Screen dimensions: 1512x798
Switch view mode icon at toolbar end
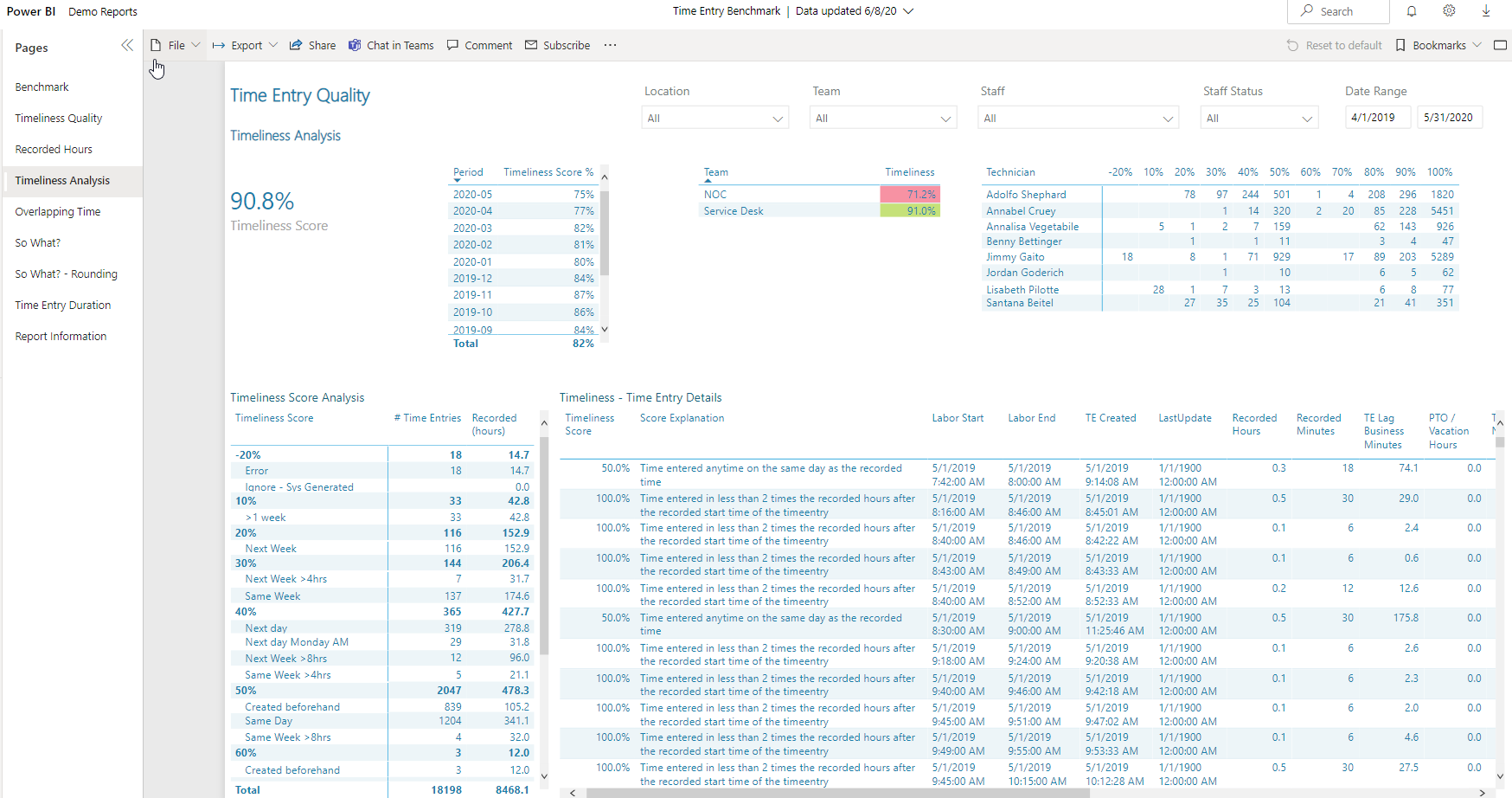point(1500,45)
